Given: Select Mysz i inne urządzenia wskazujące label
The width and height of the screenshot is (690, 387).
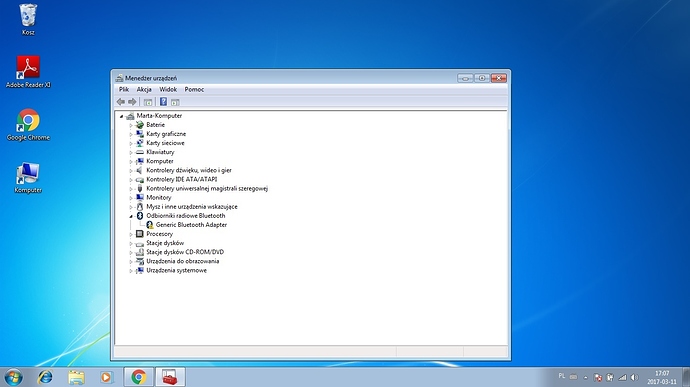Looking at the screenshot, I should pyautogui.click(x=191, y=206).
